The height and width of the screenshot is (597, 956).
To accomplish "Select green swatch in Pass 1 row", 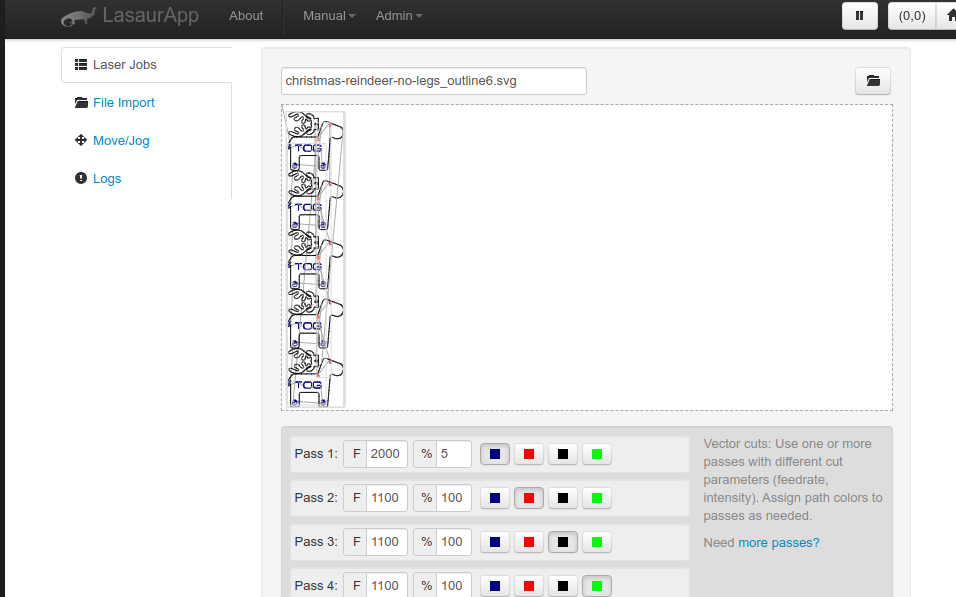I will [597, 454].
